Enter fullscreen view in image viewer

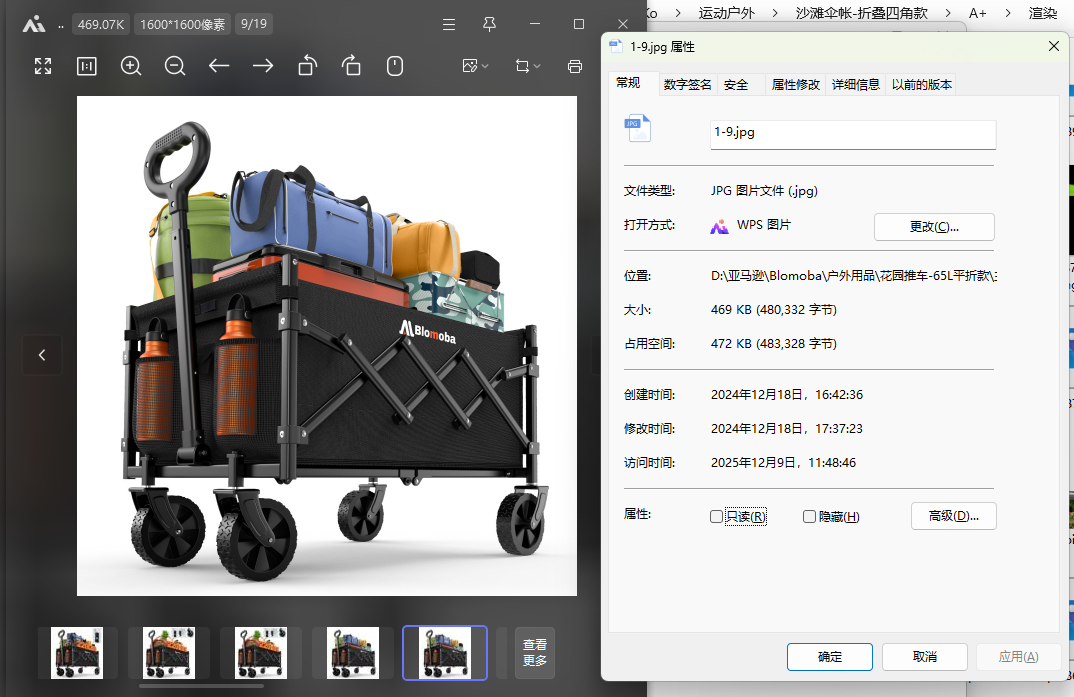pyautogui.click(x=43, y=66)
